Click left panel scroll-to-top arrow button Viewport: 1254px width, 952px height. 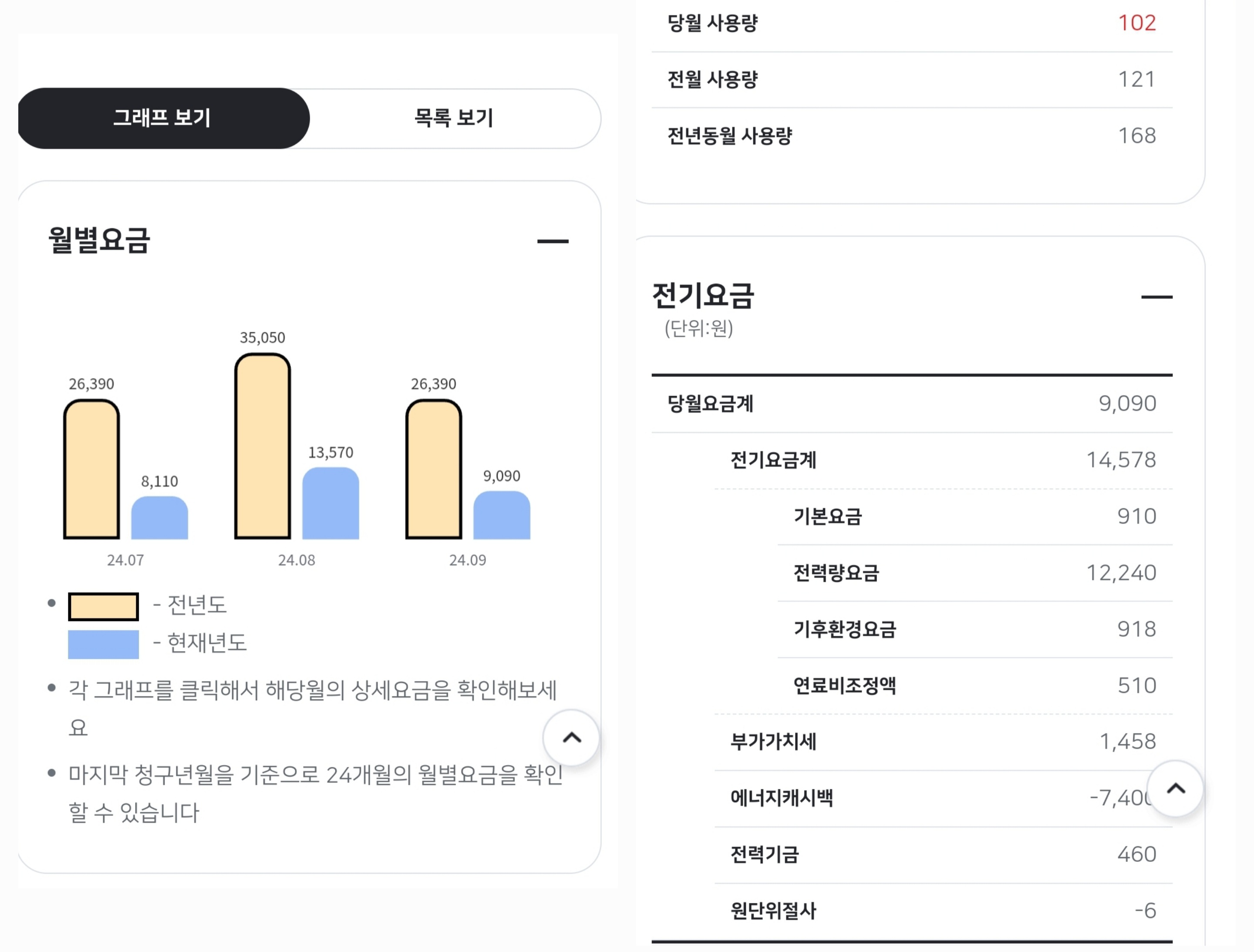pyautogui.click(x=571, y=738)
